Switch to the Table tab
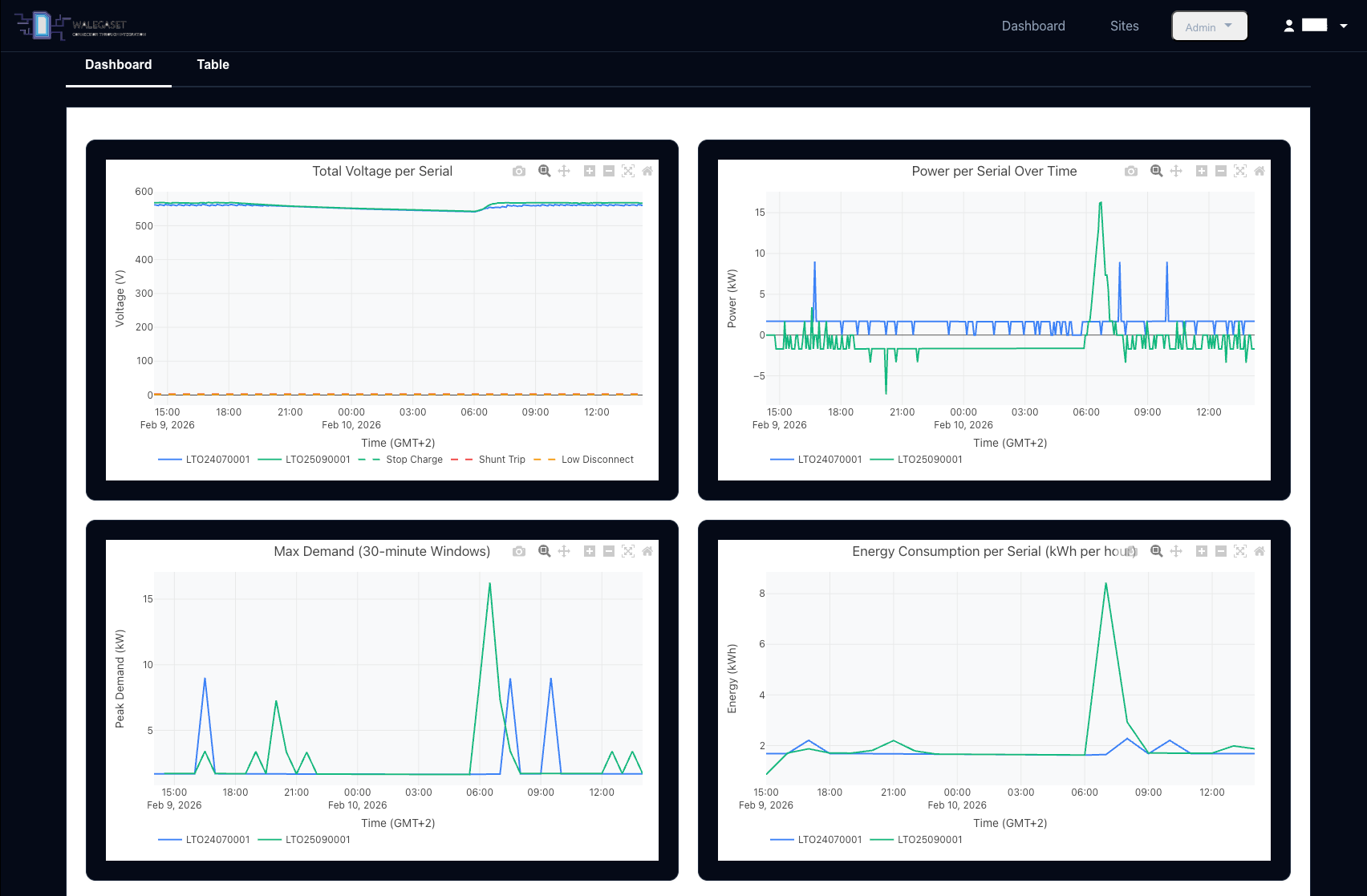Viewport: 1367px width, 896px height. tap(213, 65)
